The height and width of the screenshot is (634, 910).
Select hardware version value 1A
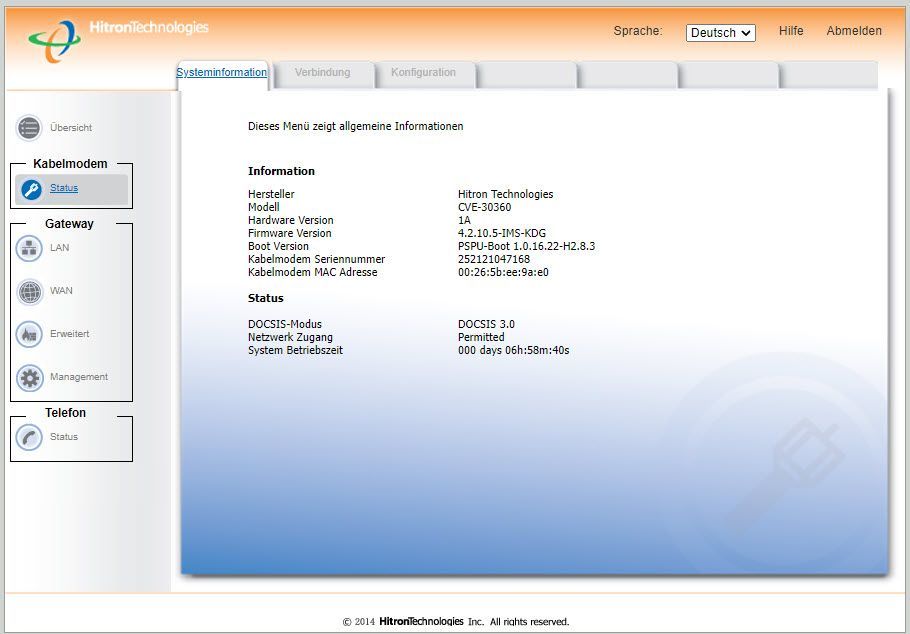point(464,221)
